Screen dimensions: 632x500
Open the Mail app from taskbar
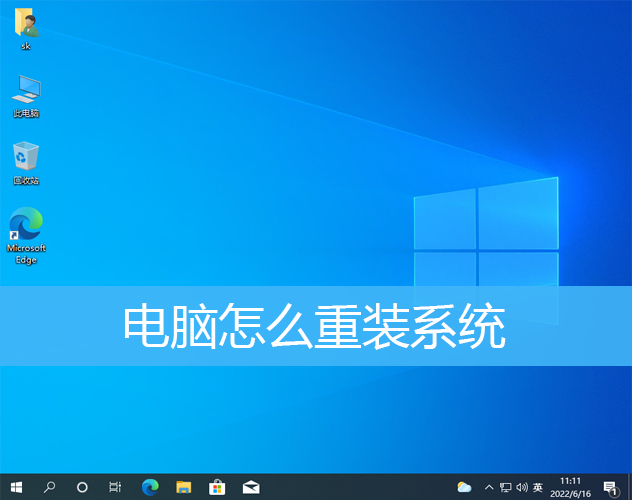[x=251, y=487]
